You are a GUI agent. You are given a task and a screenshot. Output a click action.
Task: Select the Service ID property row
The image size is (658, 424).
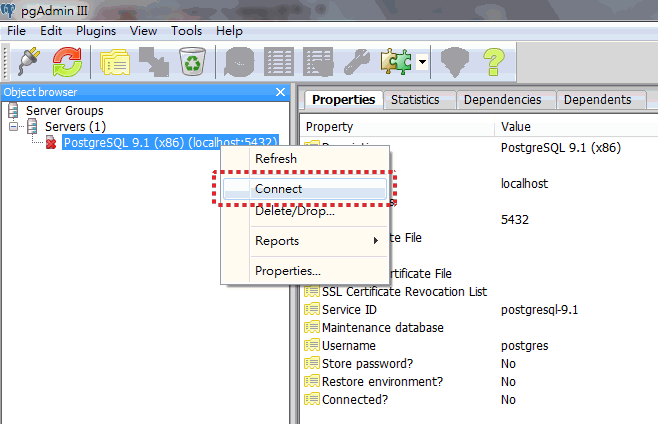[x=479, y=309]
